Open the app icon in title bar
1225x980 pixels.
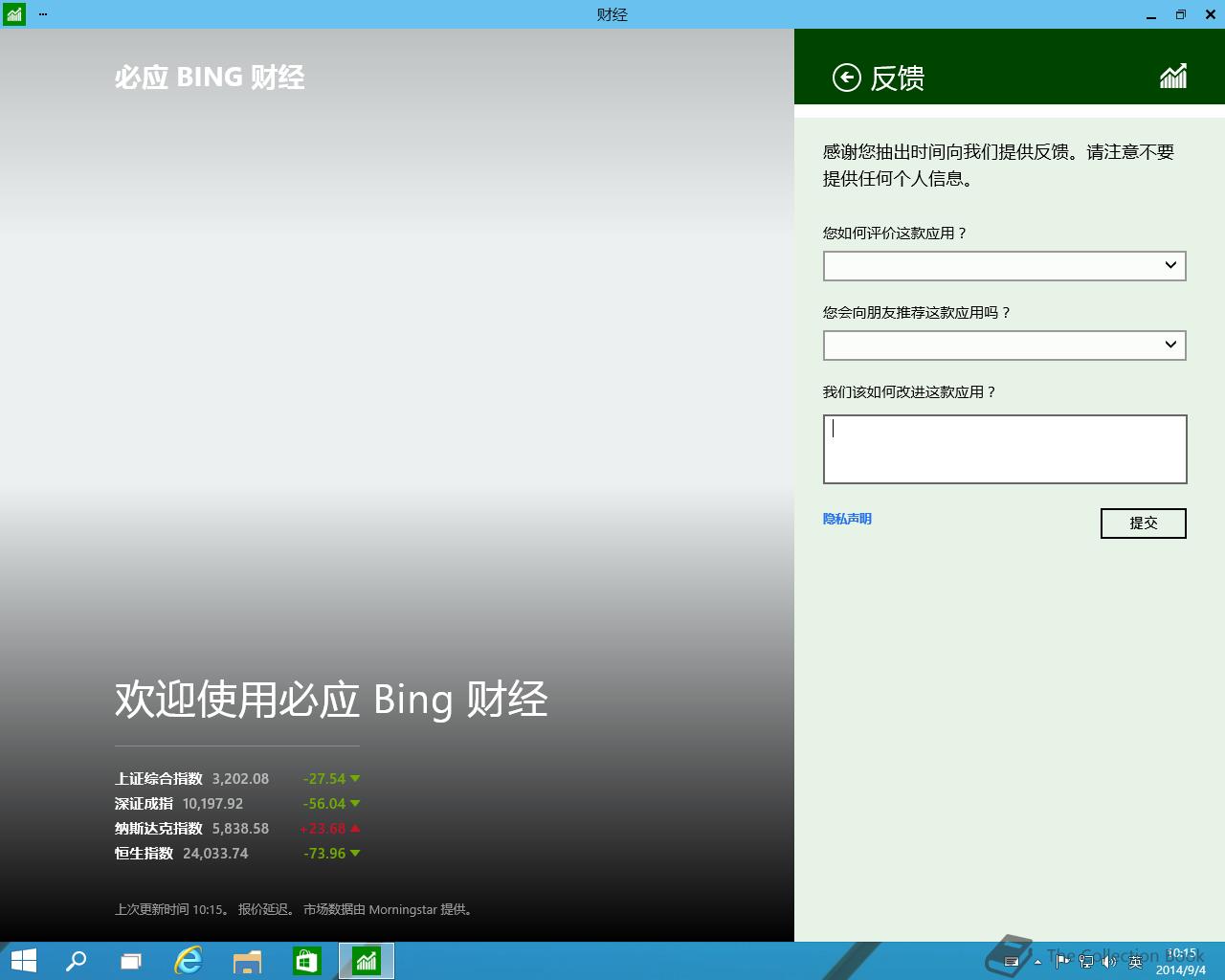point(13,14)
